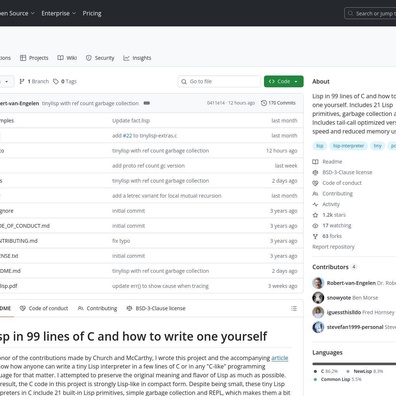
Task: Click the tiny topic tag
Action: 377,146
